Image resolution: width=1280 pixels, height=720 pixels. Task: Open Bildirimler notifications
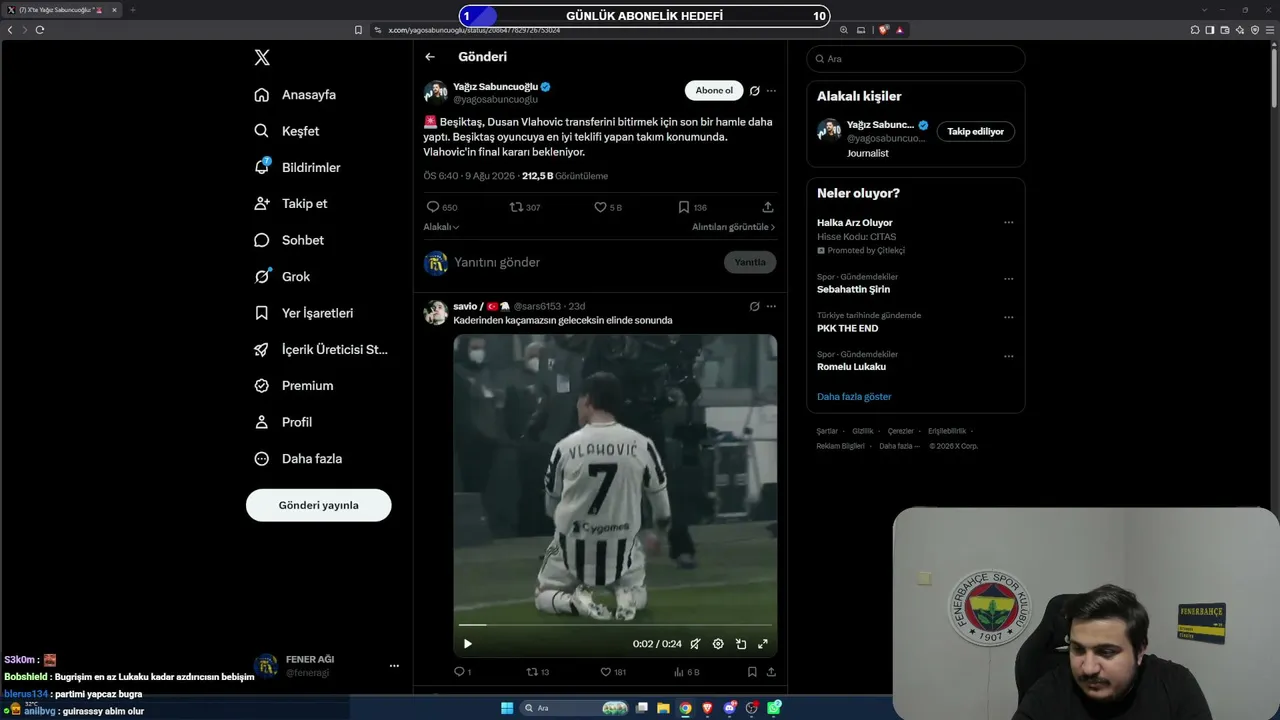(x=297, y=167)
